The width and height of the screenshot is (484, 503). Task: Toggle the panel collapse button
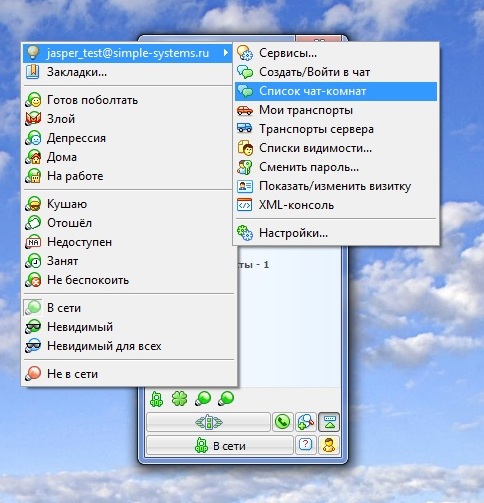[329, 422]
